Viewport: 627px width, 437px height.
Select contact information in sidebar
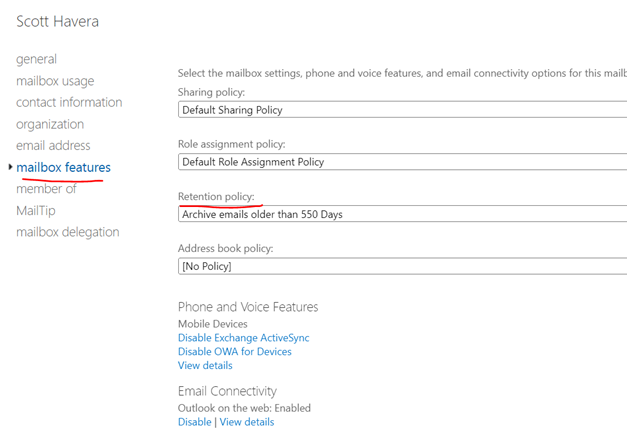69,102
